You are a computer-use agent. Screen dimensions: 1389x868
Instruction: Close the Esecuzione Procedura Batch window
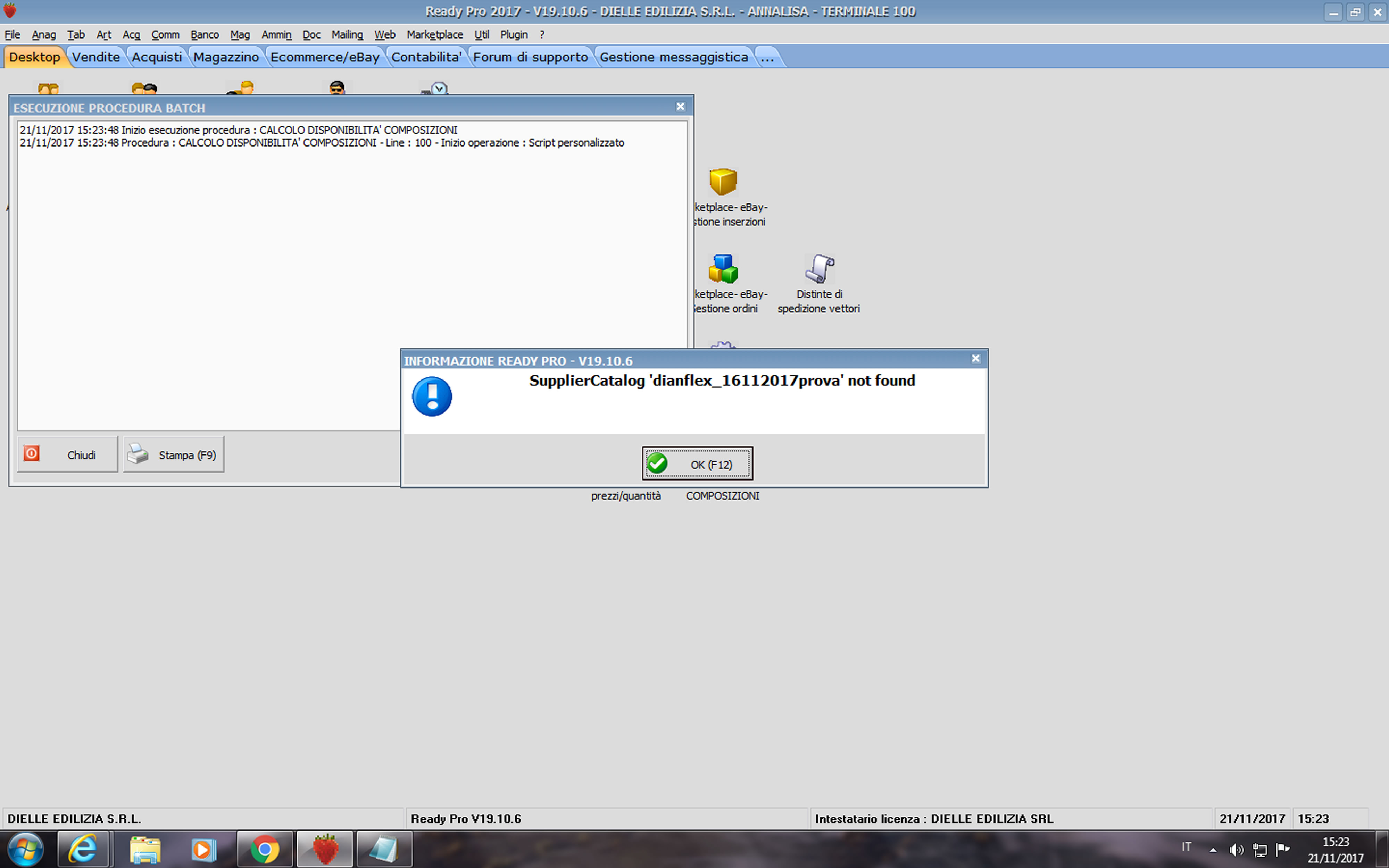[680, 107]
